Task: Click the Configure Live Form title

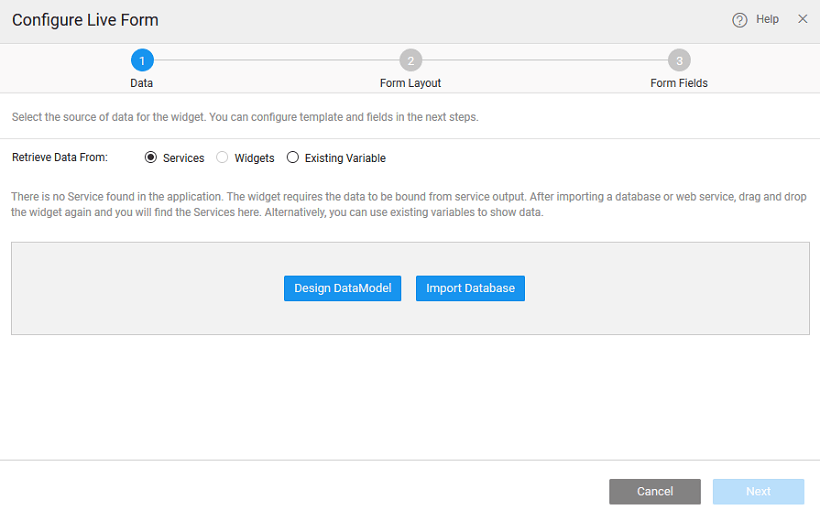Action: point(85,20)
